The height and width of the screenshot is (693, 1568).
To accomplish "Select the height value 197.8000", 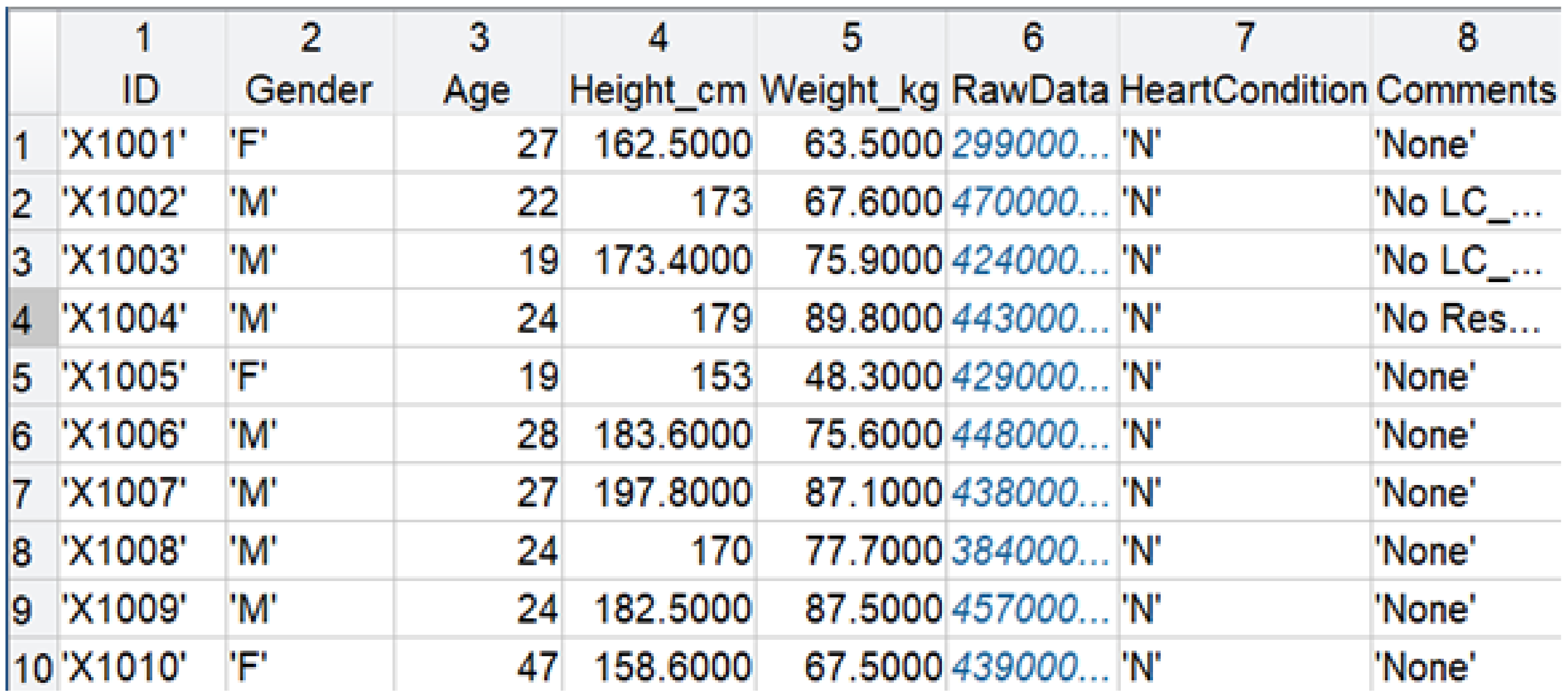I will pos(672,493).
